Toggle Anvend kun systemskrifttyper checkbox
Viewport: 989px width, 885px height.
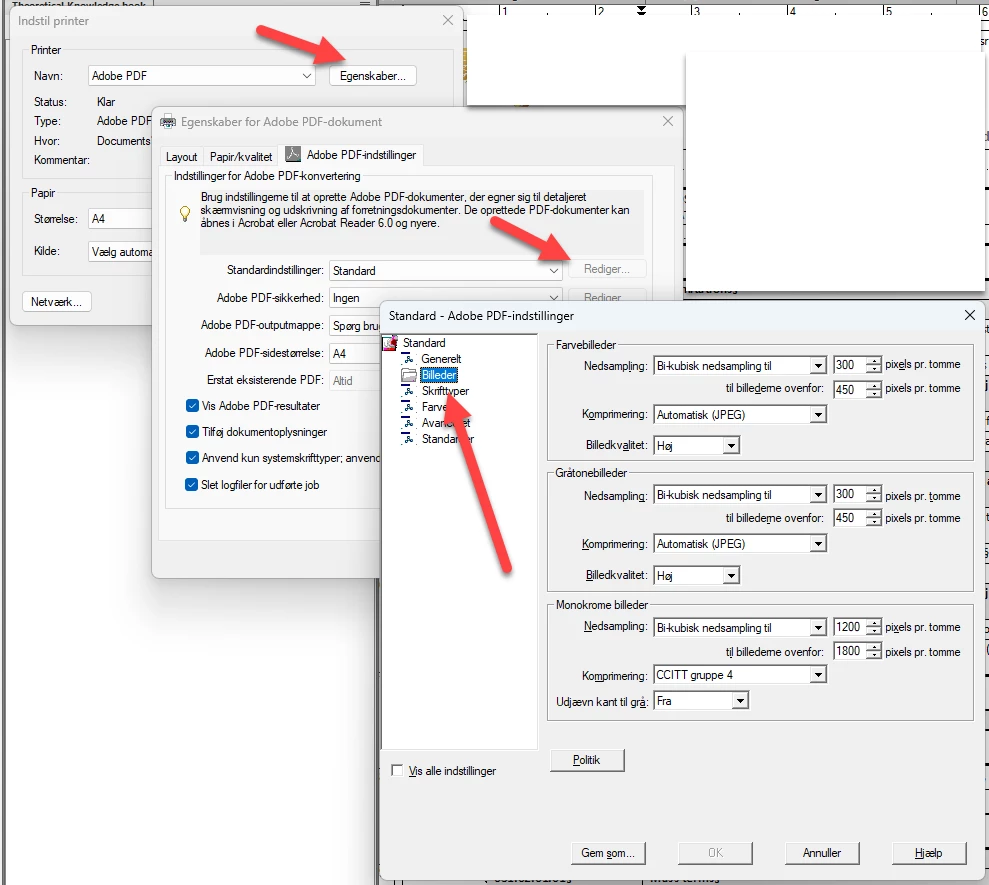pos(192,457)
